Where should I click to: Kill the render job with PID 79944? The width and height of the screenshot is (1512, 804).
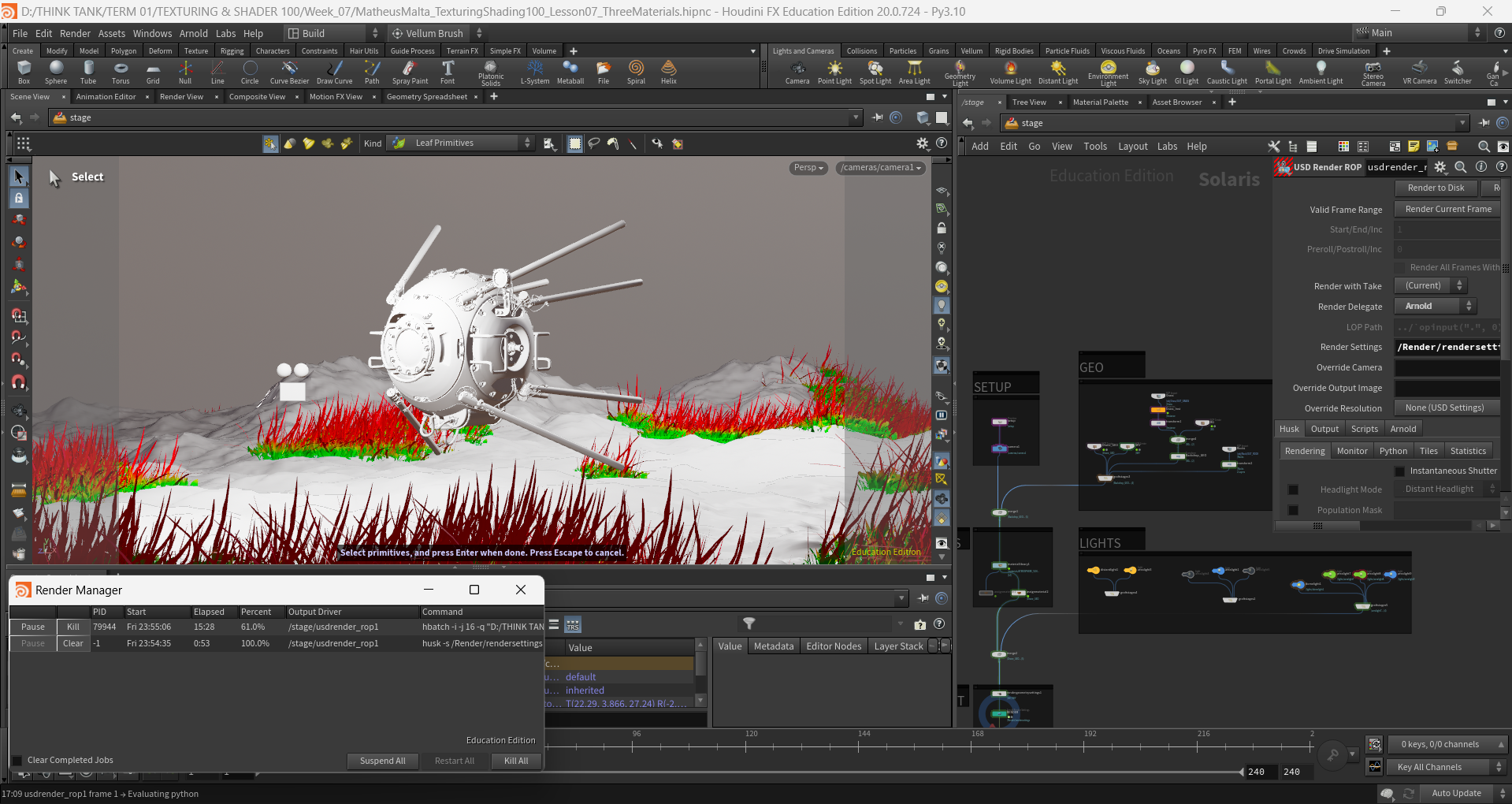(x=73, y=627)
